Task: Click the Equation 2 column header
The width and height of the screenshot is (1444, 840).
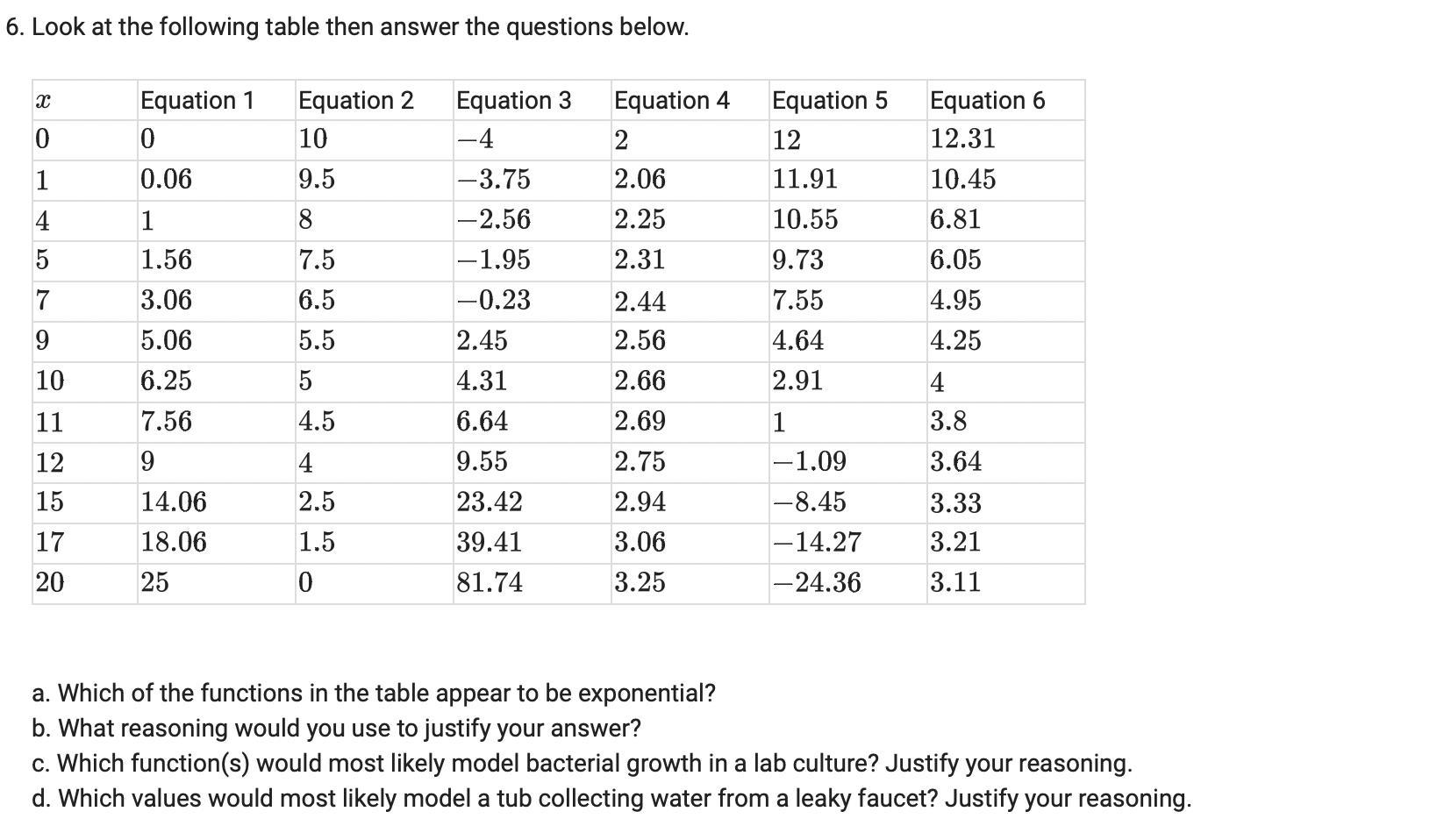Action: [x=355, y=101]
